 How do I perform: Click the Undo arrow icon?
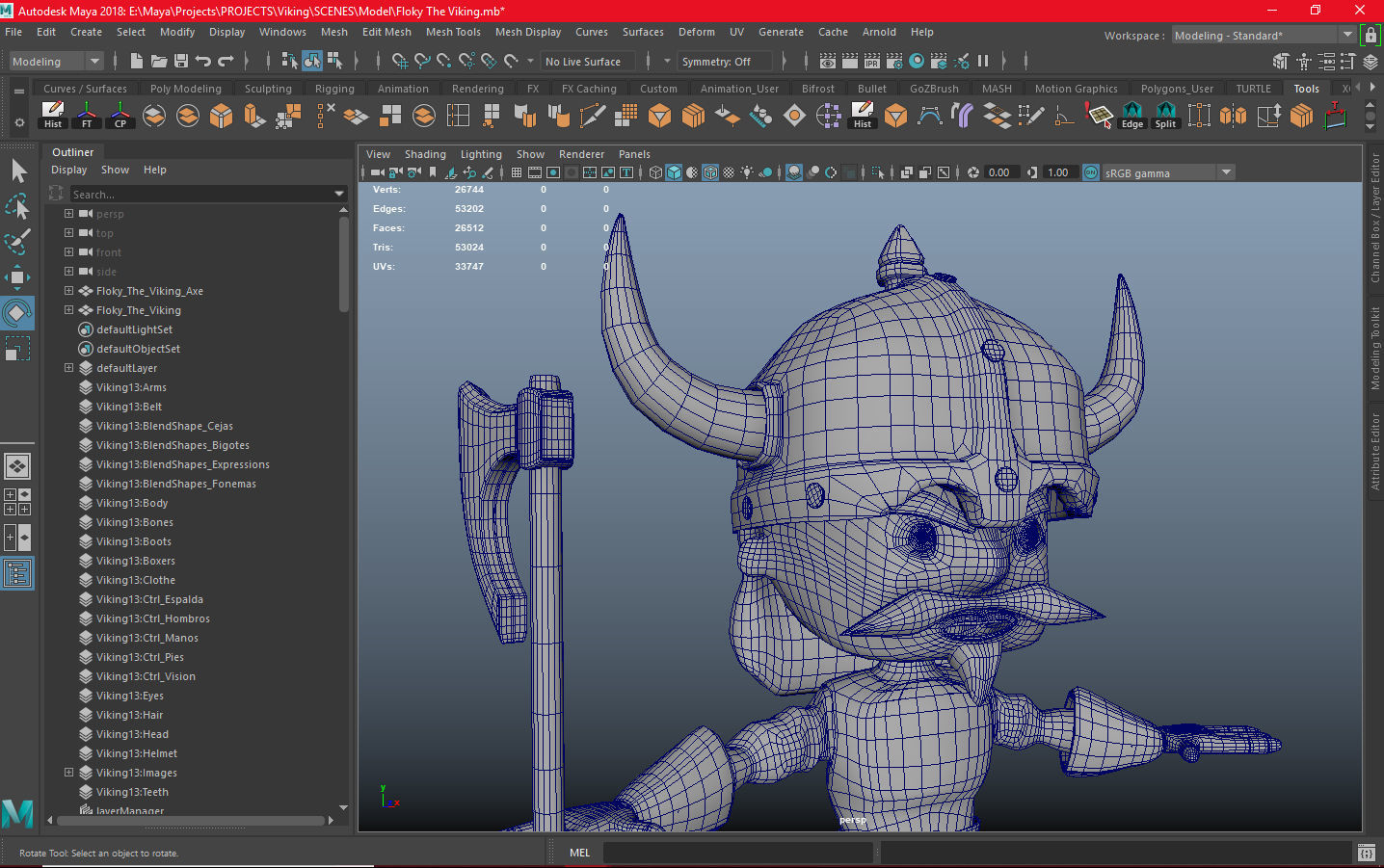(x=203, y=61)
